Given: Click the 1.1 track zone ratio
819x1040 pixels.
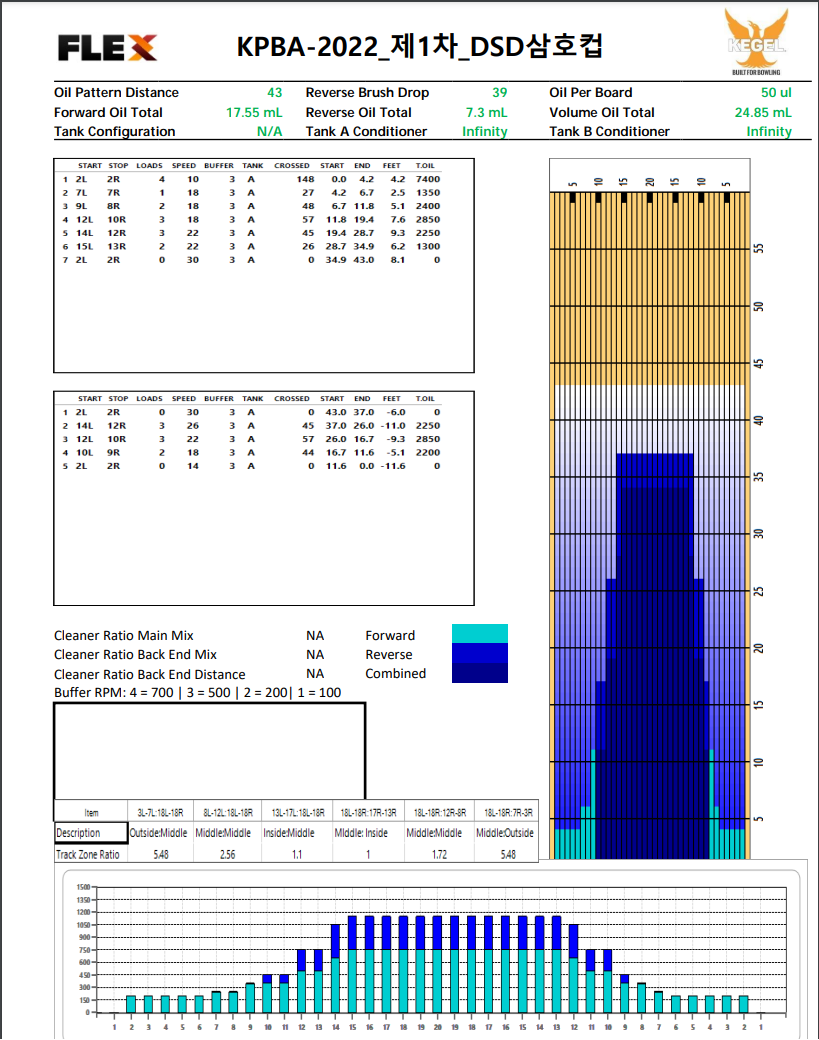Looking at the screenshot, I should (297, 854).
